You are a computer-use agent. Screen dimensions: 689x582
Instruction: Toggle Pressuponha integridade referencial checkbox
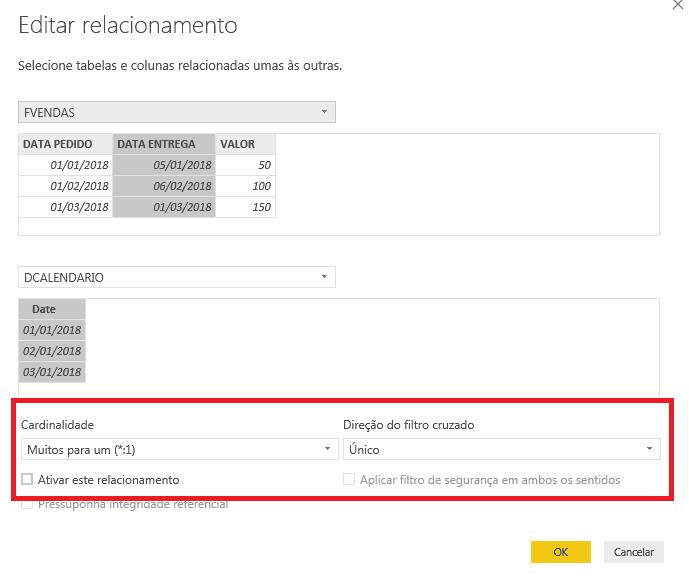(x=27, y=504)
